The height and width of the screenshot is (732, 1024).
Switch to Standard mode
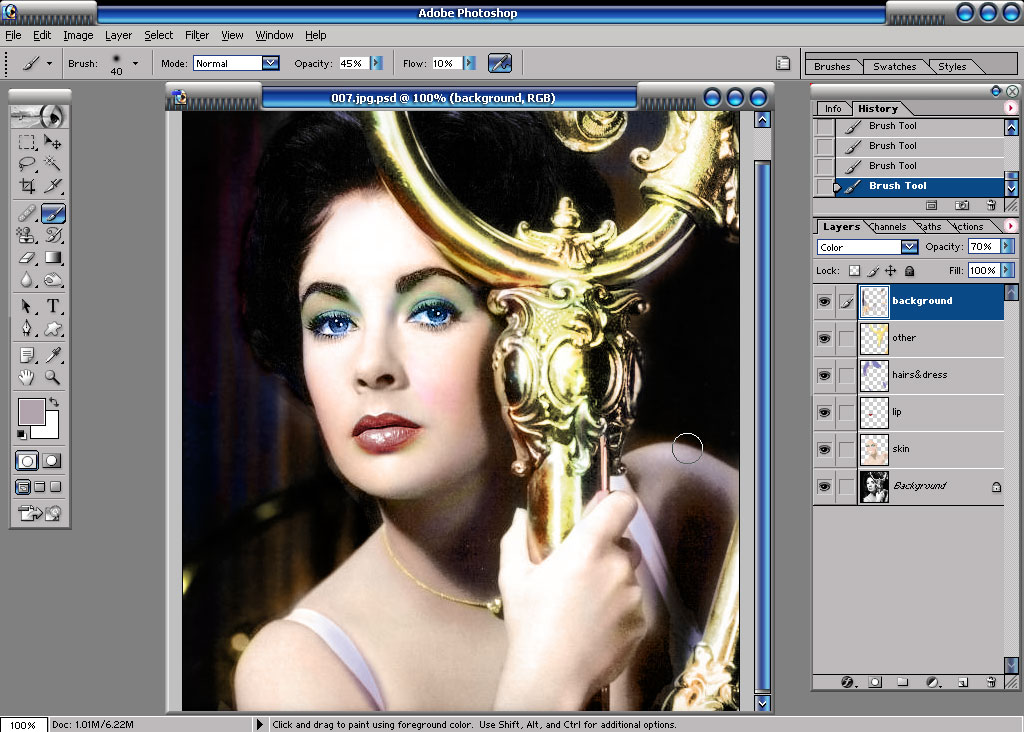pyautogui.click(x=27, y=461)
